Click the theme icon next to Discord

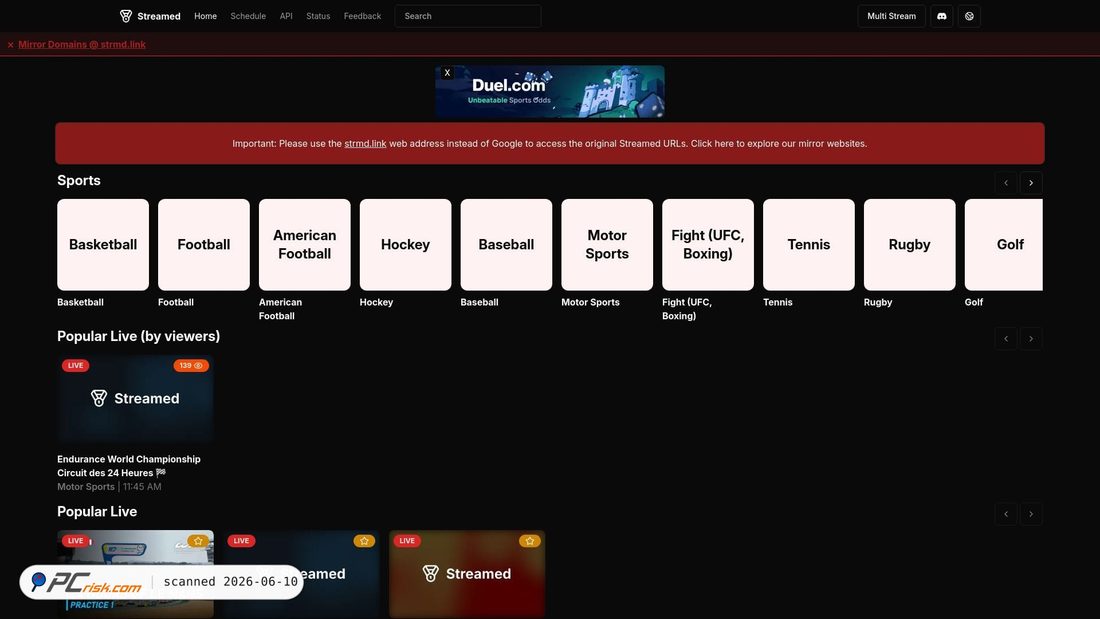(969, 16)
